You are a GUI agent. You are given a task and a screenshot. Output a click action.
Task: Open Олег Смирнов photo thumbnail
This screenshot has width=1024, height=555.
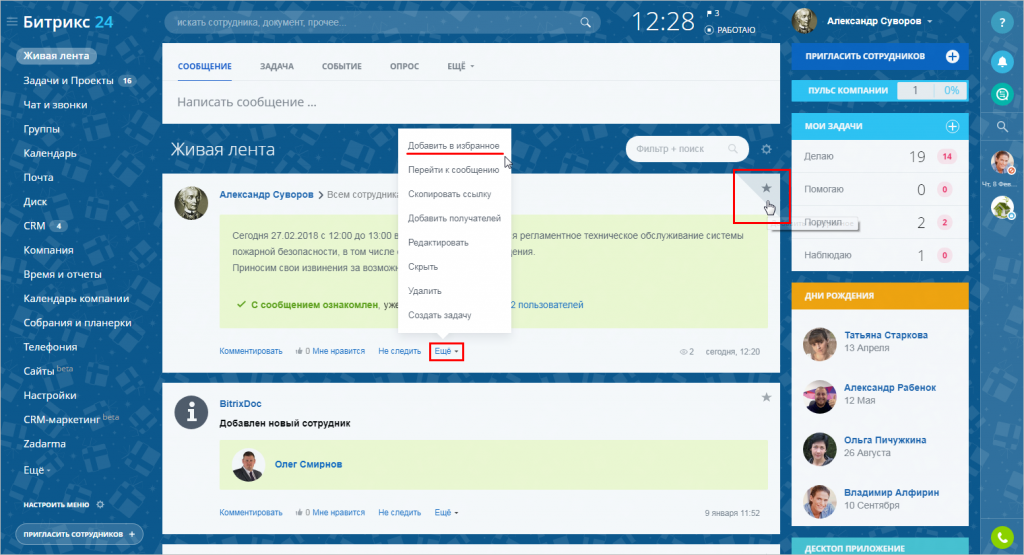point(248,464)
